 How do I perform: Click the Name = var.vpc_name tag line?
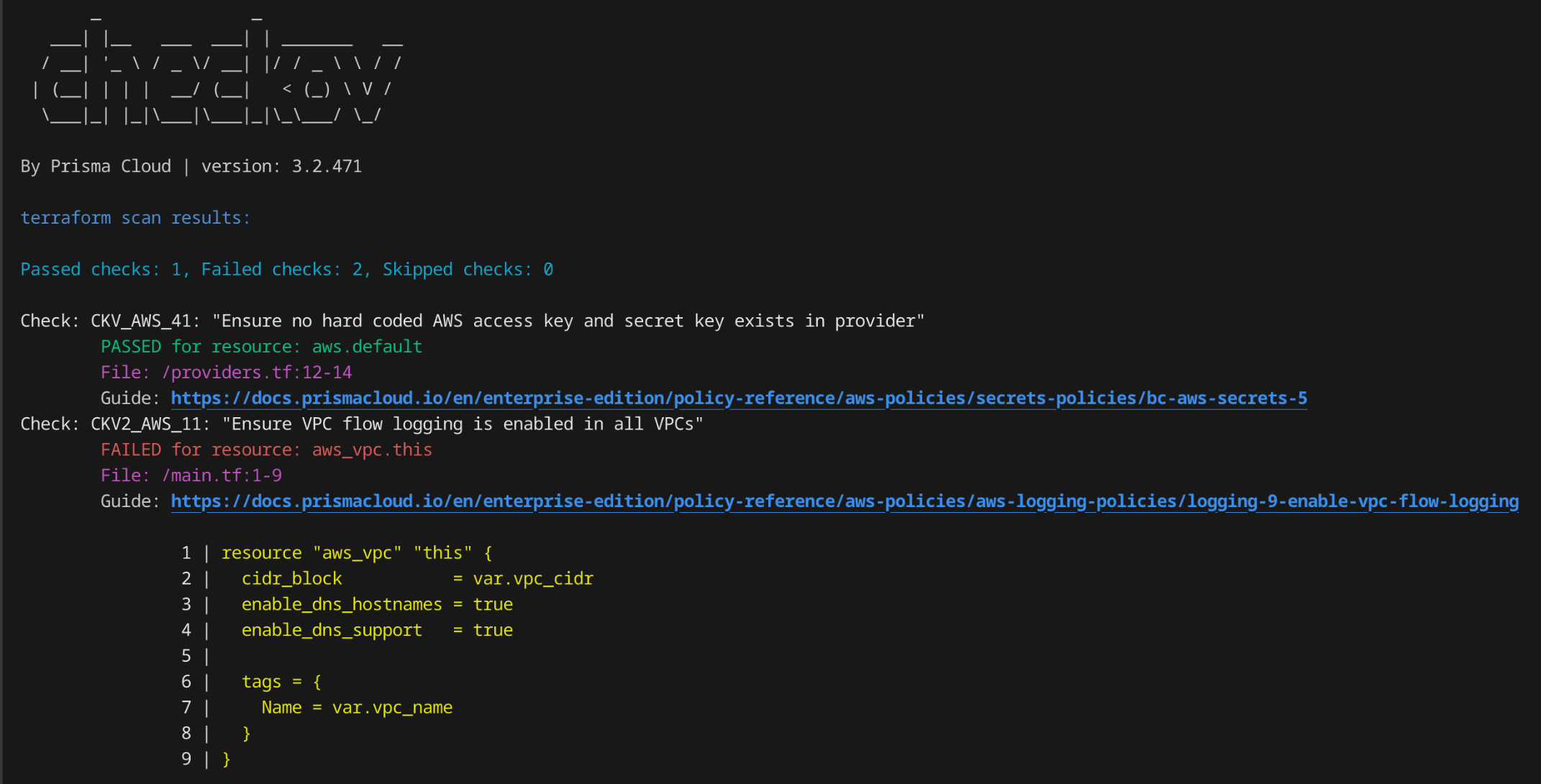coord(358,707)
